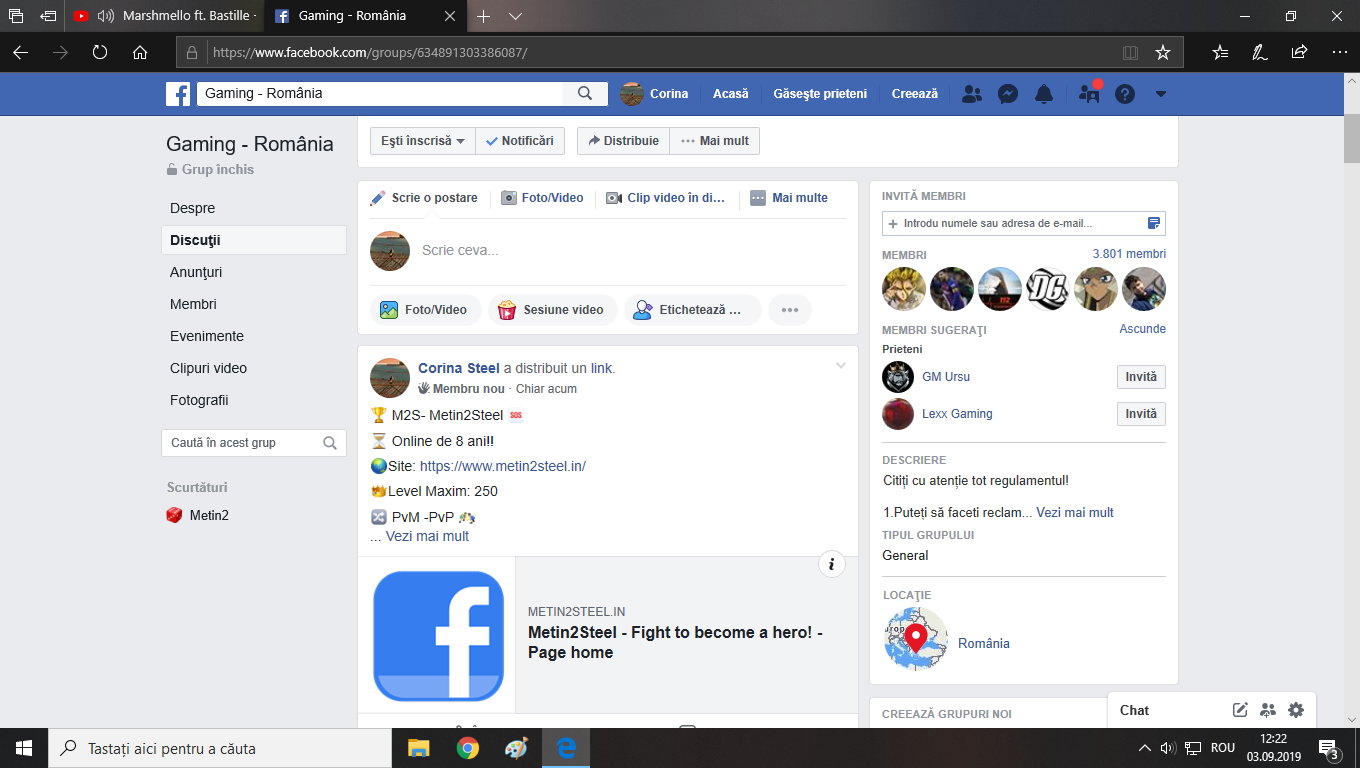Open the Fotografii sidebar item
This screenshot has width=1360, height=768.
[254, 400]
